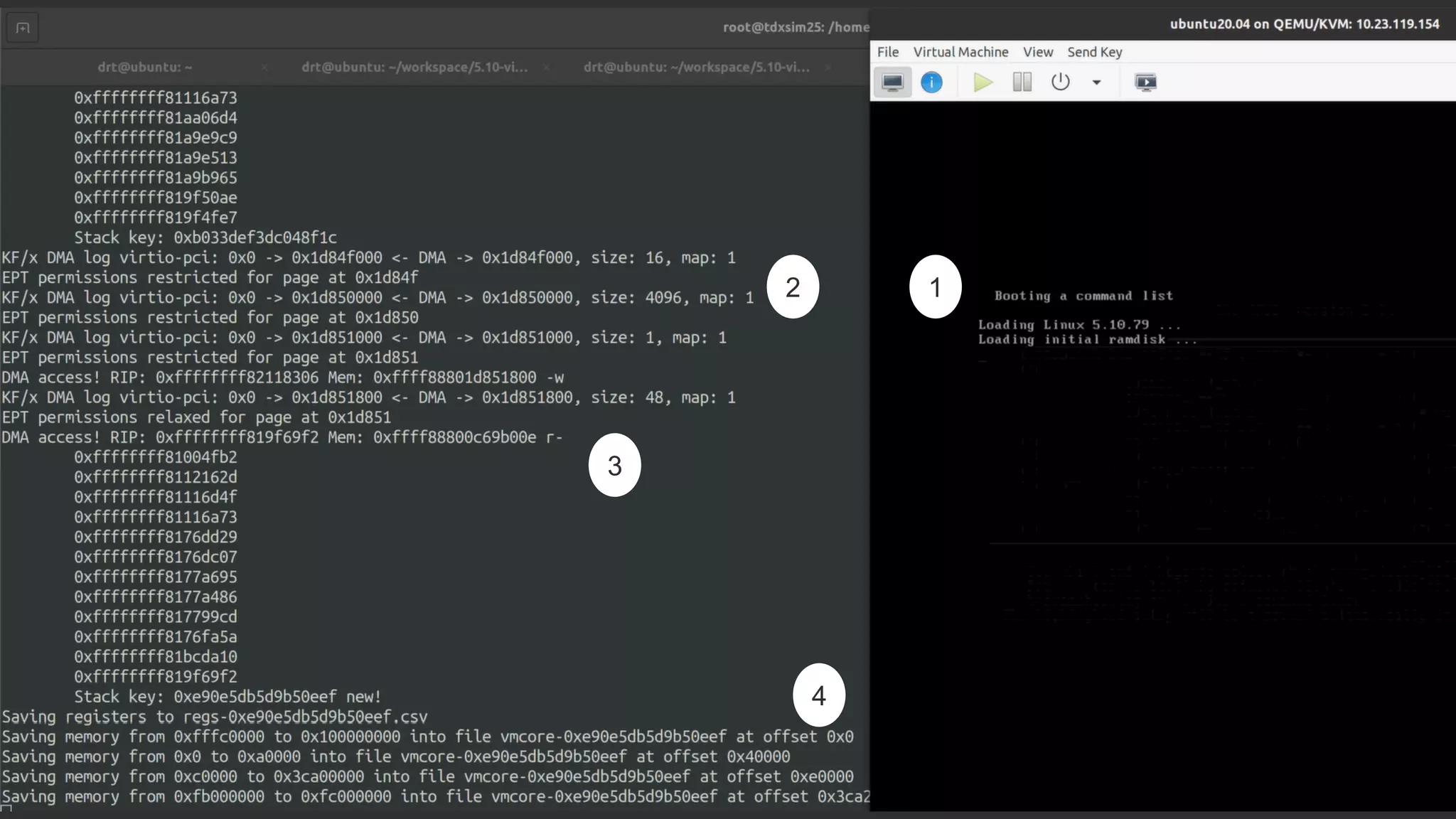Switch VM viewer to fullscreen
The height and width of the screenshot is (819, 1456).
click(1145, 82)
